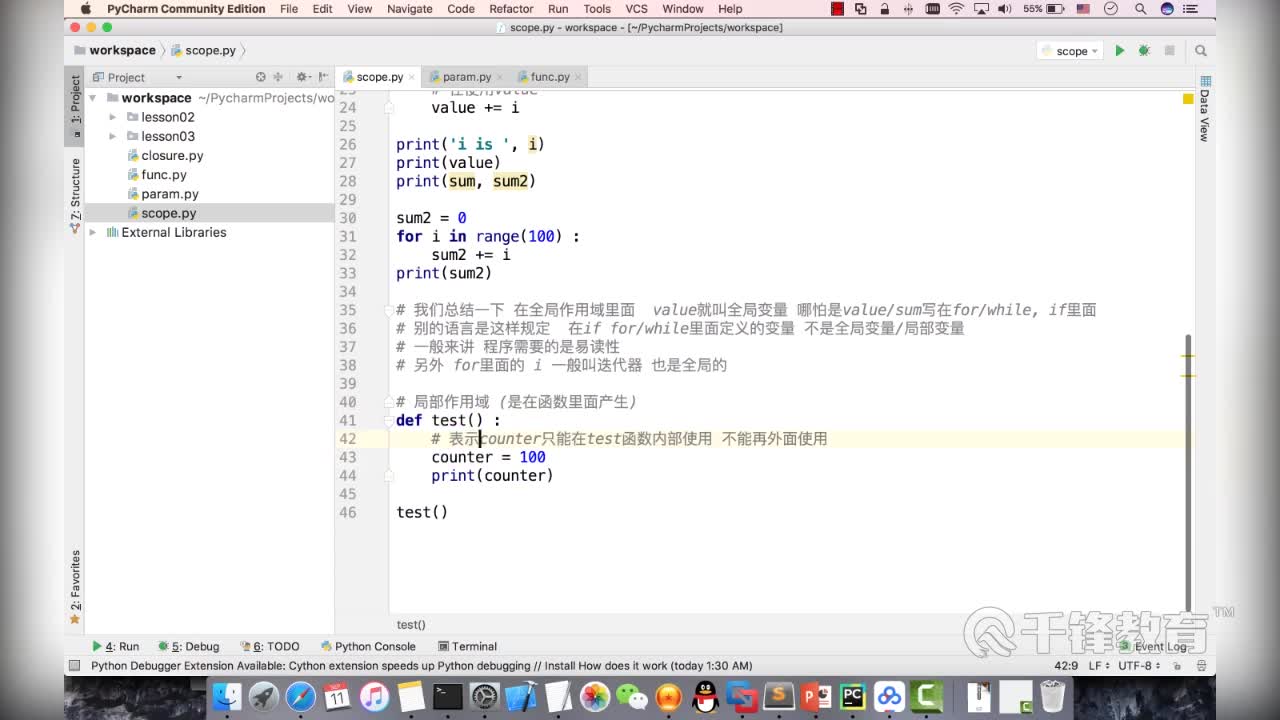
Task: Expand External Libraries in Project tree
Action: tap(92, 232)
